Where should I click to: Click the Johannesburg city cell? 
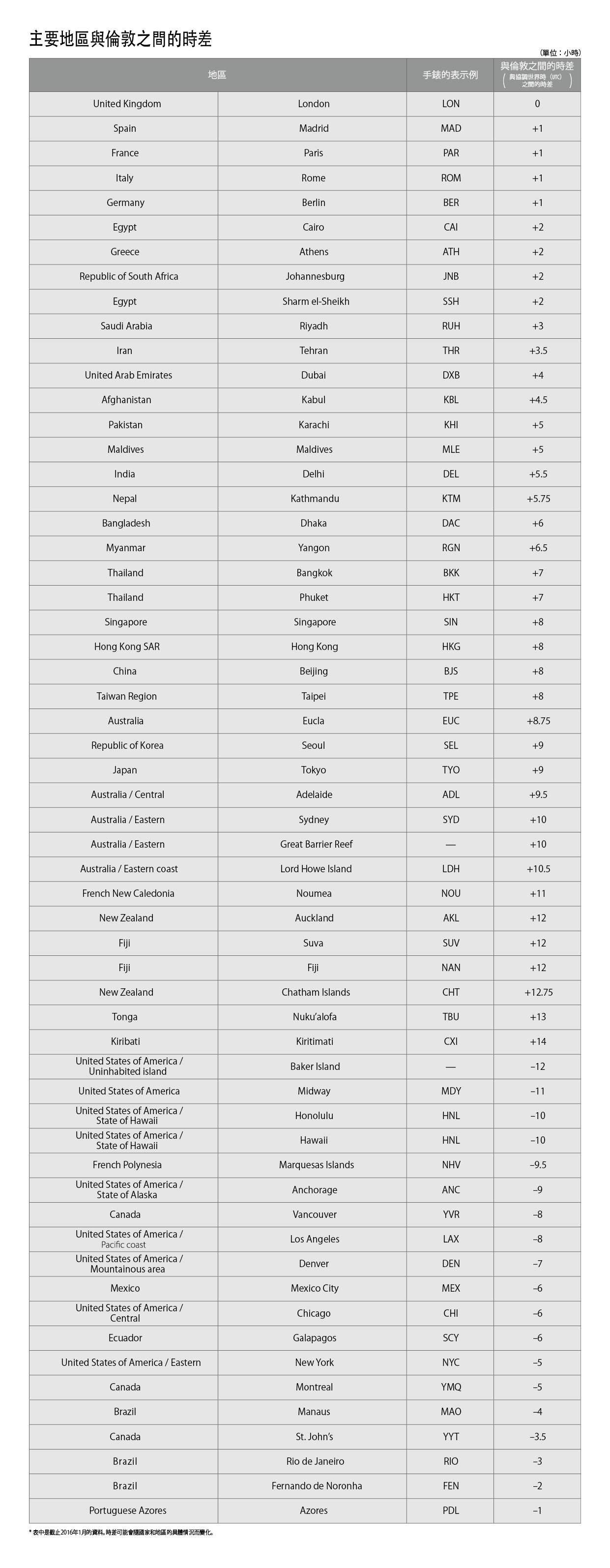pos(315,276)
